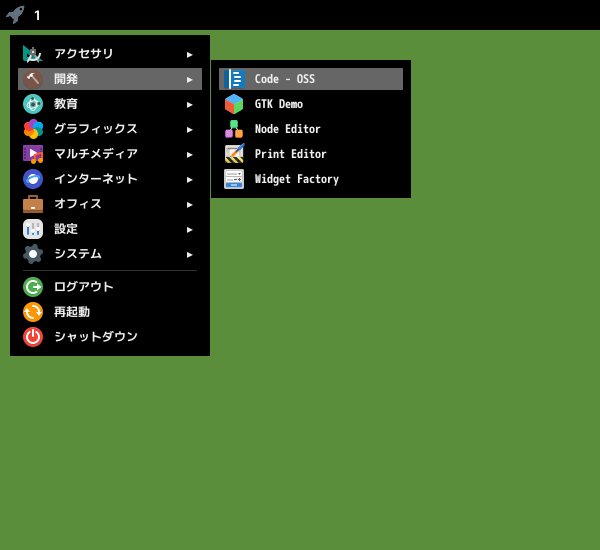The width and height of the screenshot is (600, 550).
Task: Click the orange 再起動 icon
Action: pos(33,312)
